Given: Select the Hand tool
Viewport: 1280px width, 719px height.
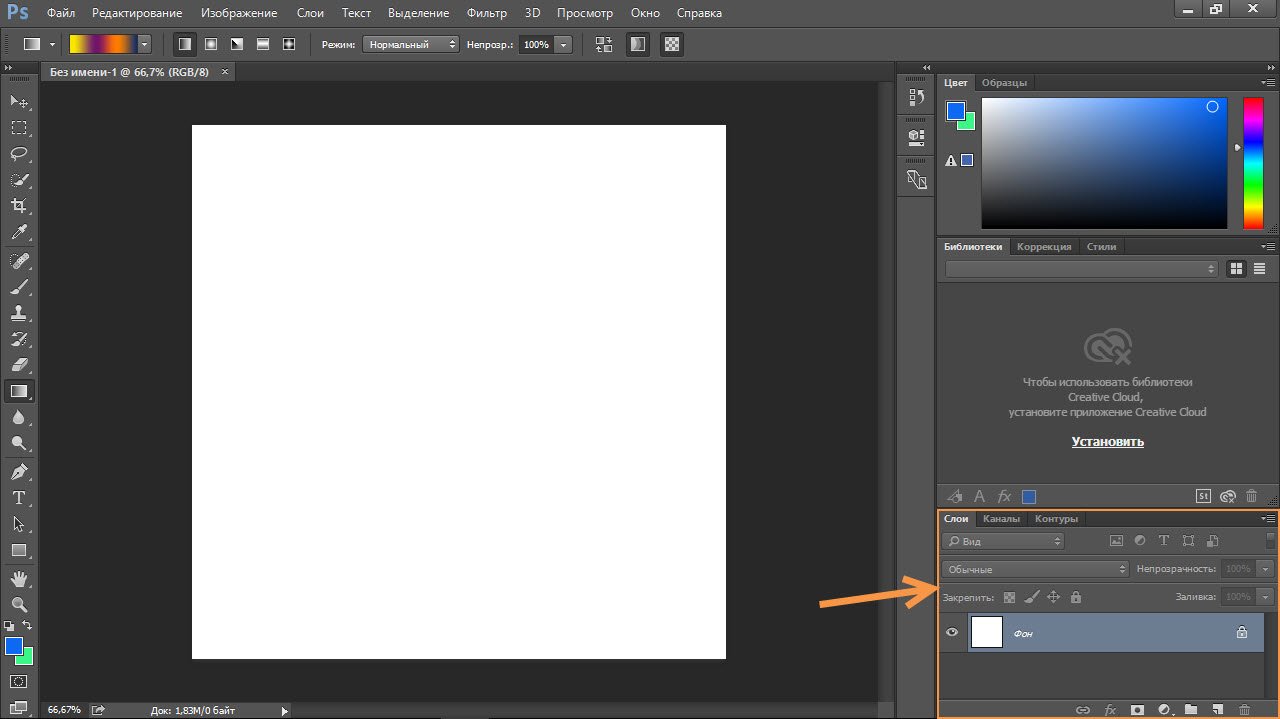Looking at the screenshot, I should pyautogui.click(x=19, y=578).
